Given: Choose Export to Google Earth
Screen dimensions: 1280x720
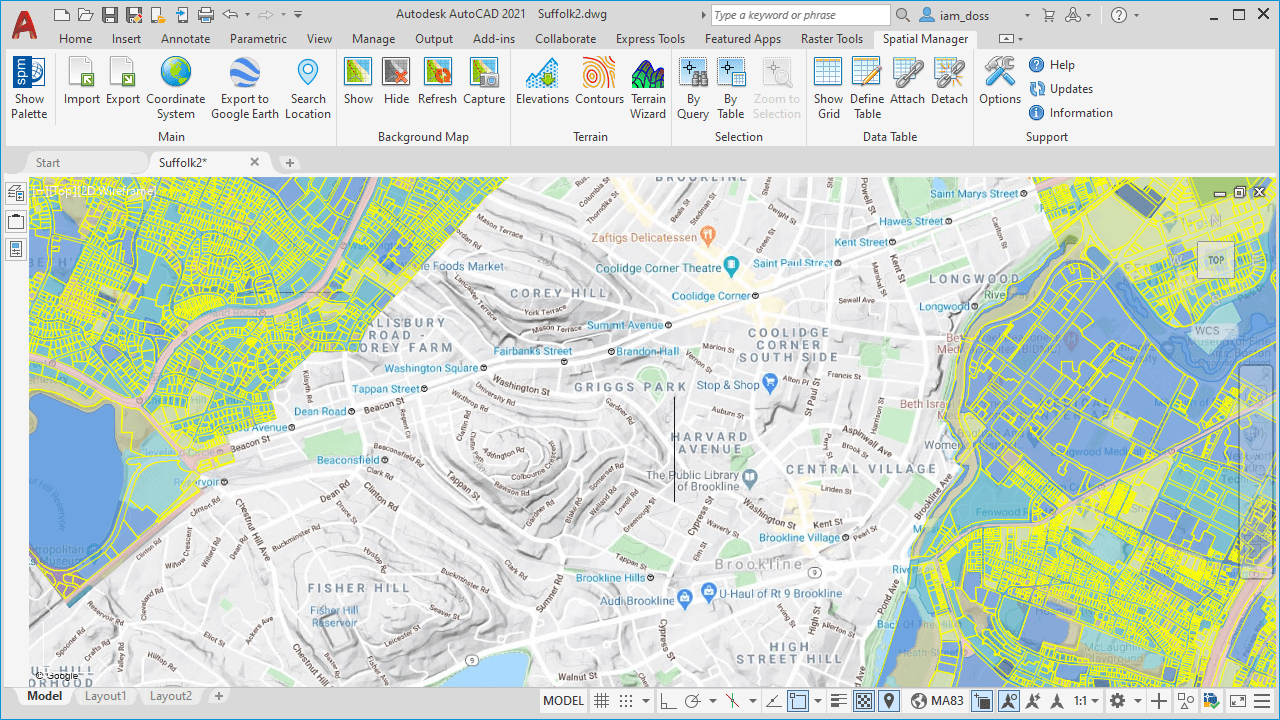Looking at the screenshot, I should [x=245, y=88].
